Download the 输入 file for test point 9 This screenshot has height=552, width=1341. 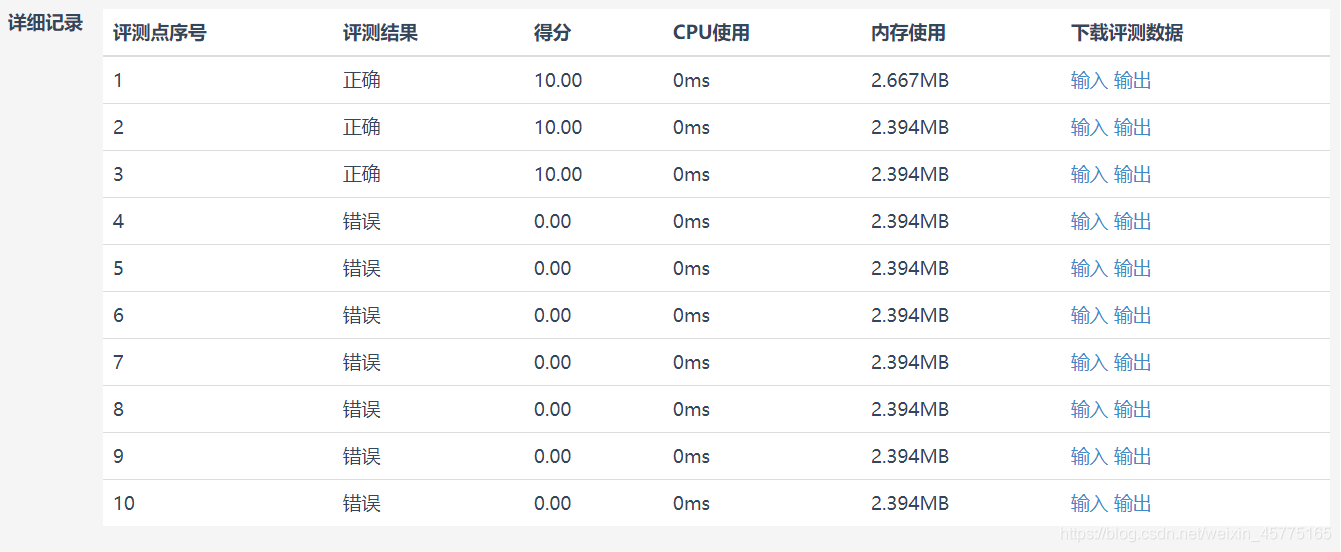pyautogui.click(x=1089, y=456)
